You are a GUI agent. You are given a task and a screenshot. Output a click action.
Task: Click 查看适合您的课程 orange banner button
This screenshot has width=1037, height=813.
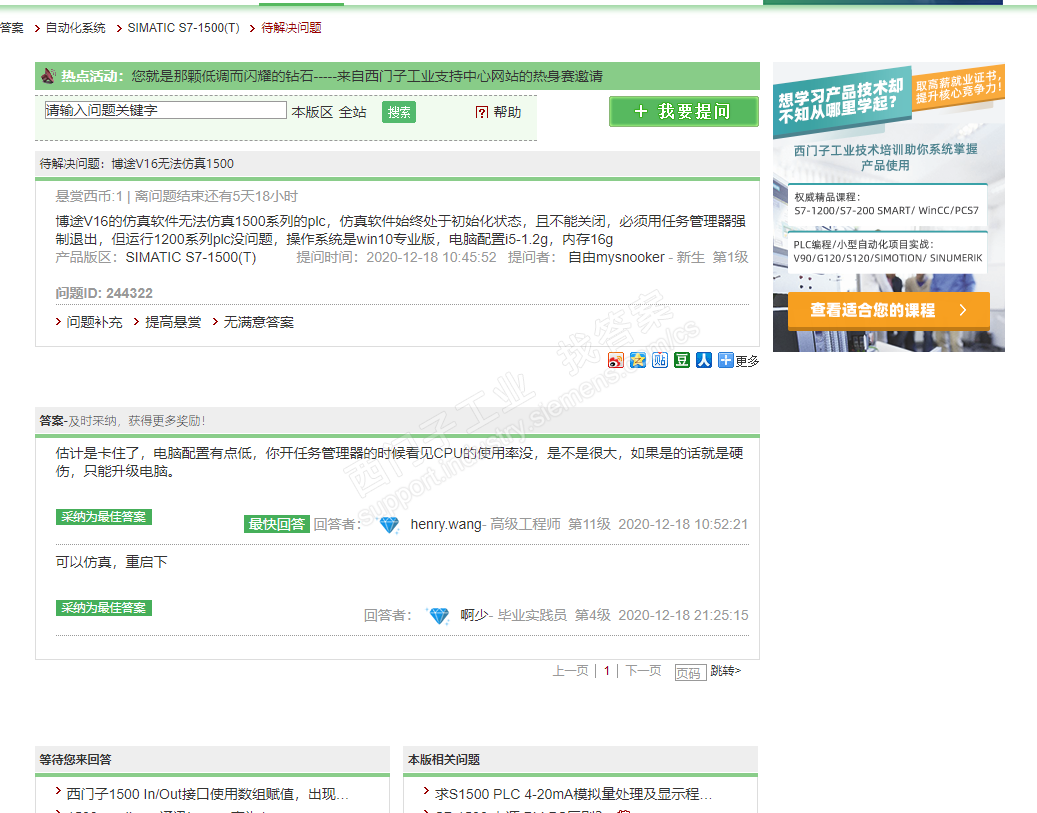point(889,310)
